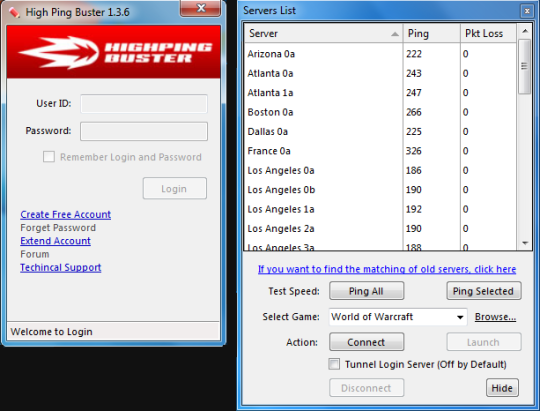Select the France 0a server row
Viewport: 540px width, 411px height.
380,151
